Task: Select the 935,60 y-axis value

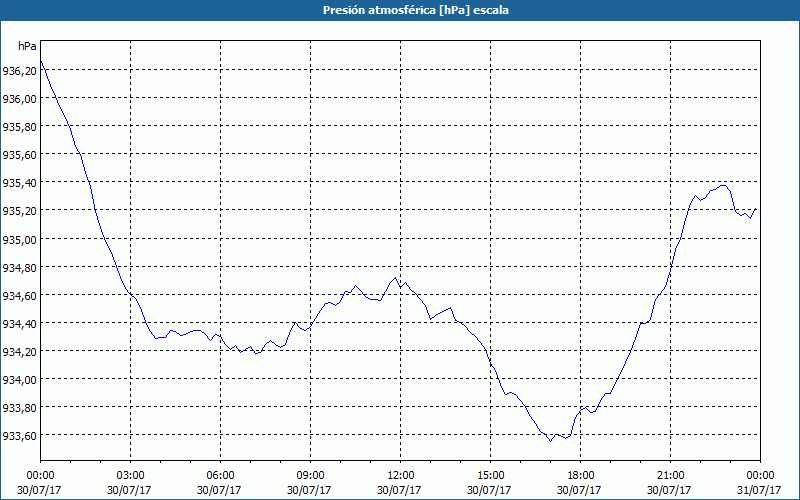Action: (19, 155)
